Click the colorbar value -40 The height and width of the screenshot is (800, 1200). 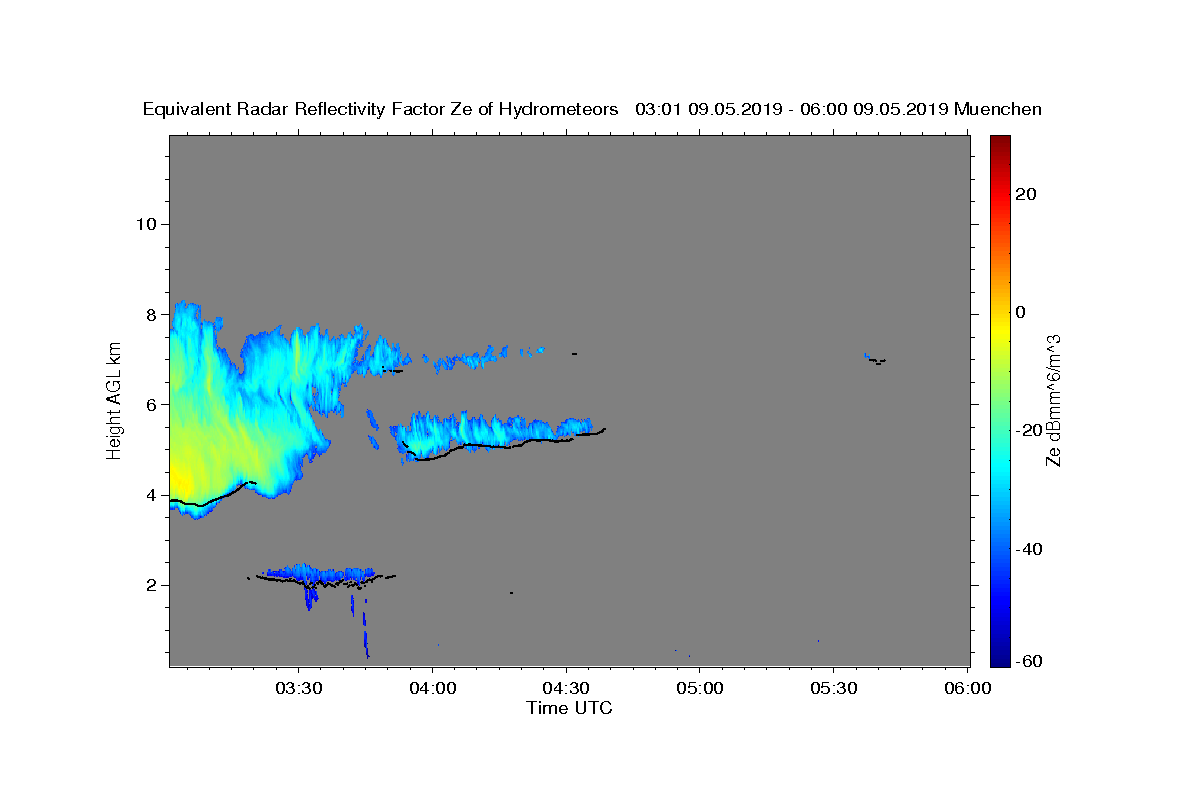[x=1029, y=548]
